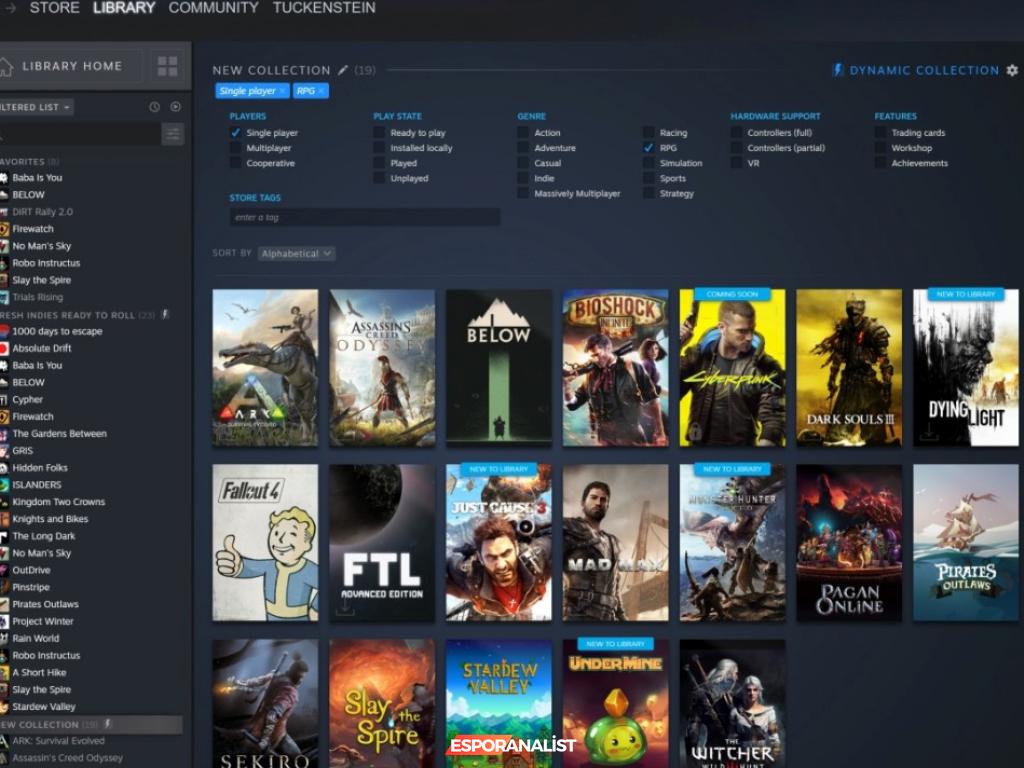Select GRIS in the sidebar

pos(22,451)
